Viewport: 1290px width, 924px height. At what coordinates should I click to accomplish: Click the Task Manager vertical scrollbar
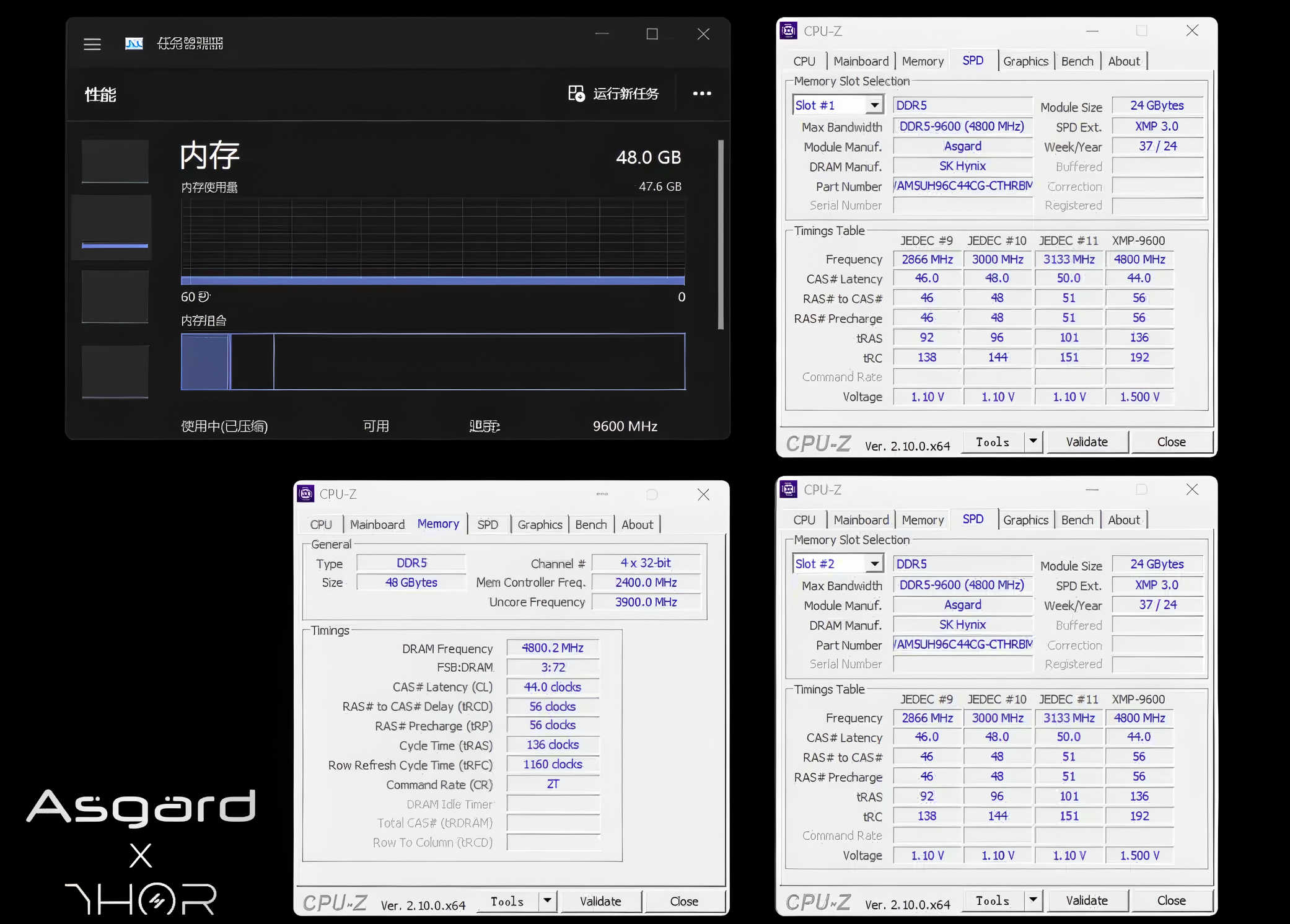coord(721,234)
